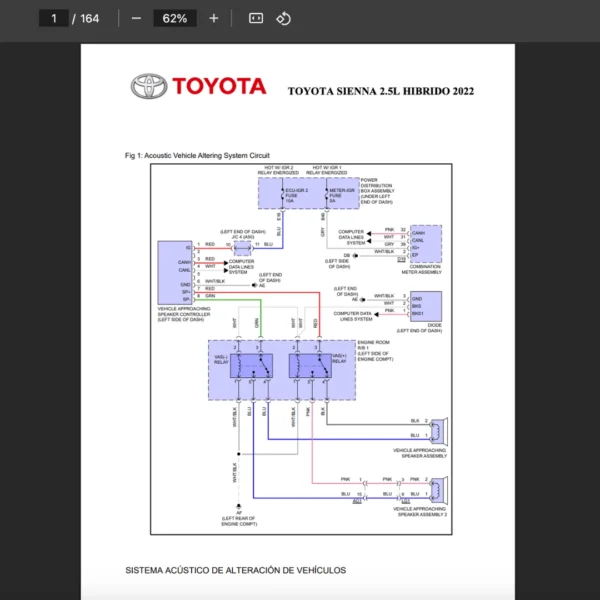Click the speaker controller connector block
The image size is (600, 600).
pyautogui.click(x=176, y=272)
